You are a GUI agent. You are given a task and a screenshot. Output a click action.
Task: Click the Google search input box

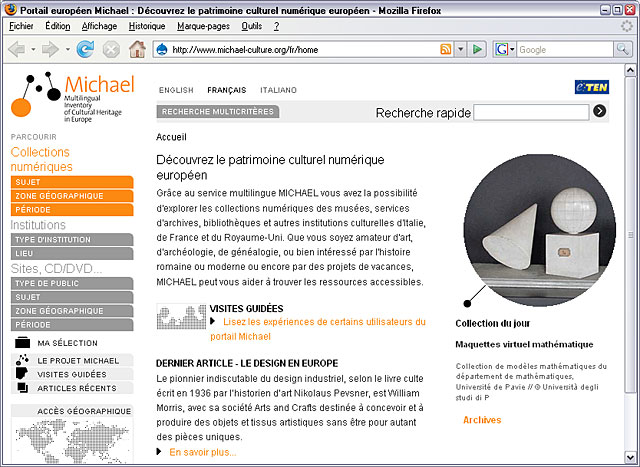pyautogui.click(x=565, y=50)
